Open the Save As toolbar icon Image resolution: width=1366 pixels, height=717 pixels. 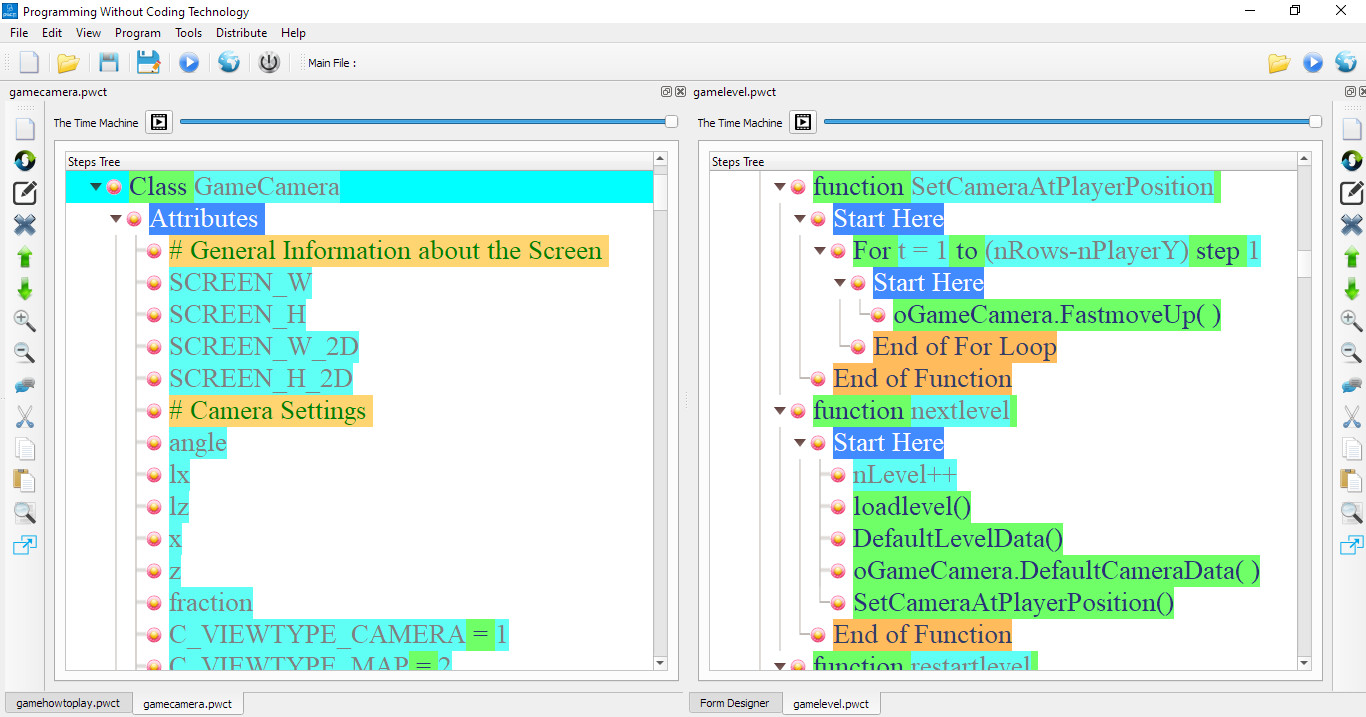point(149,62)
